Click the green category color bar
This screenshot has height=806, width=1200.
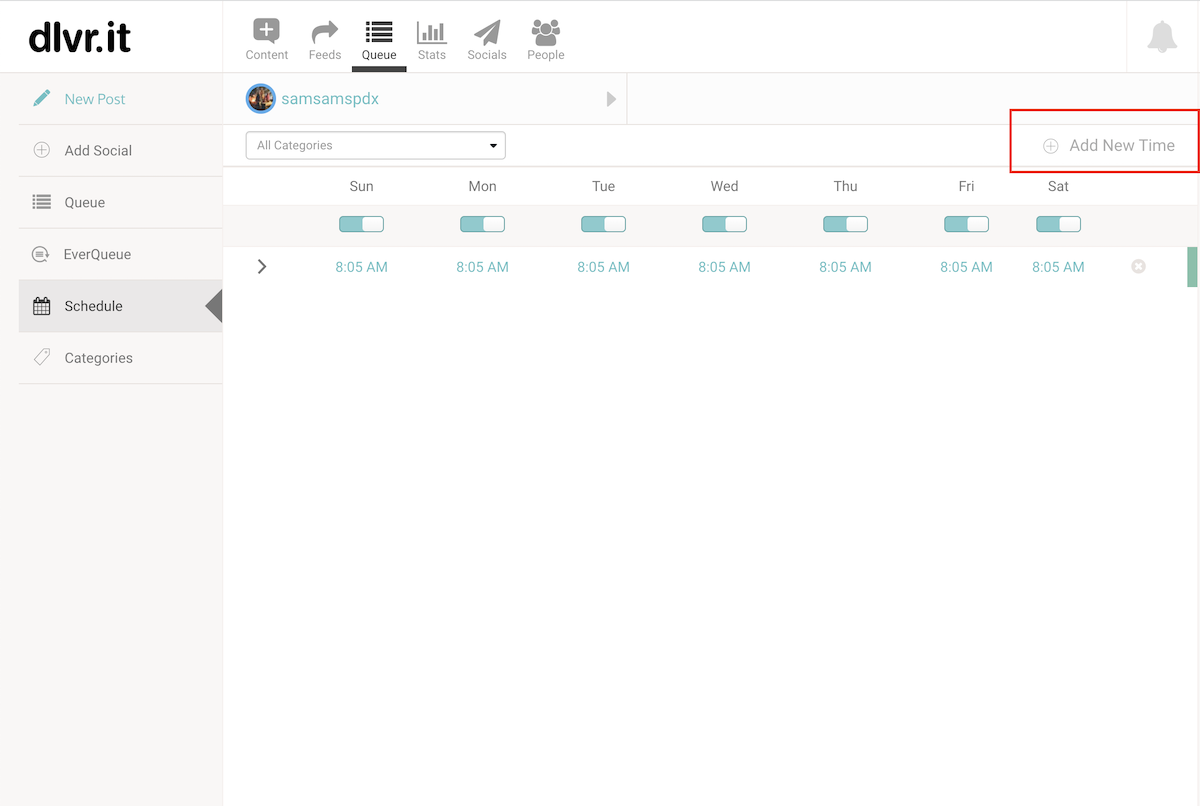[x=1192, y=266]
